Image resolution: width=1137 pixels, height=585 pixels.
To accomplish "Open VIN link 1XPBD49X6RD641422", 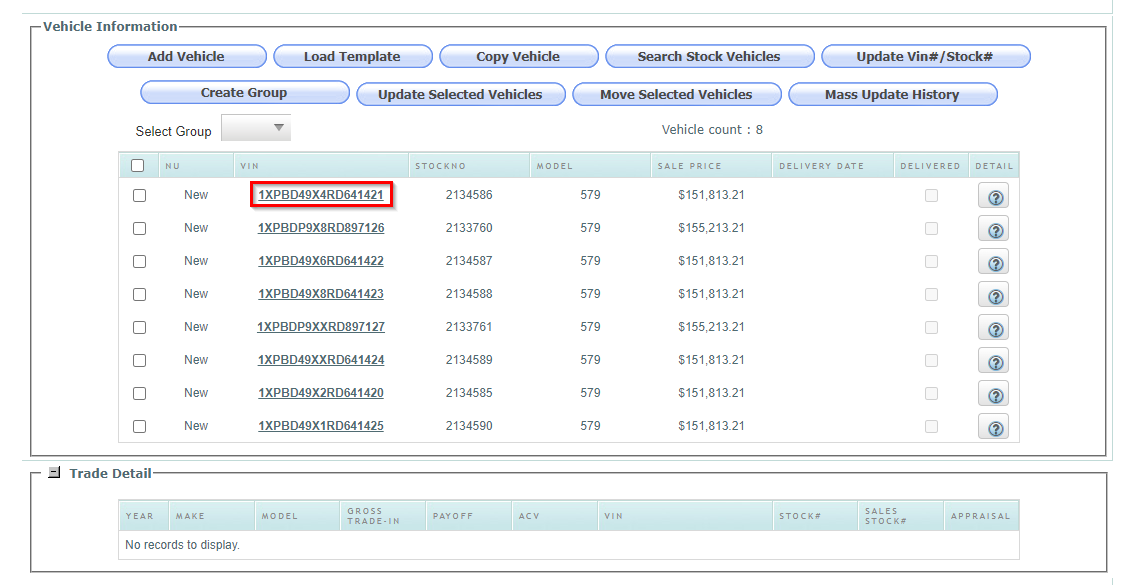I will click(321, 261).
